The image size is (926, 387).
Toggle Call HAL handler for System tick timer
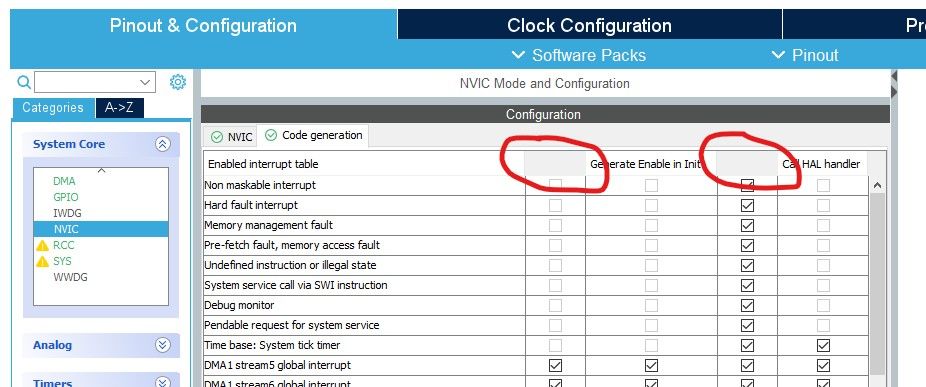coord(823,345)
